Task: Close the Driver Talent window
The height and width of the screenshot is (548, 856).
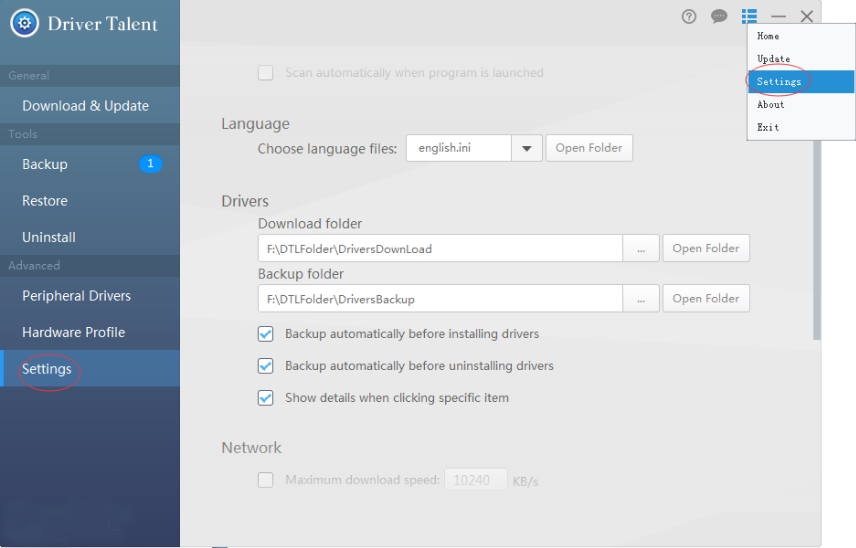Action: [x=807, y=16]
